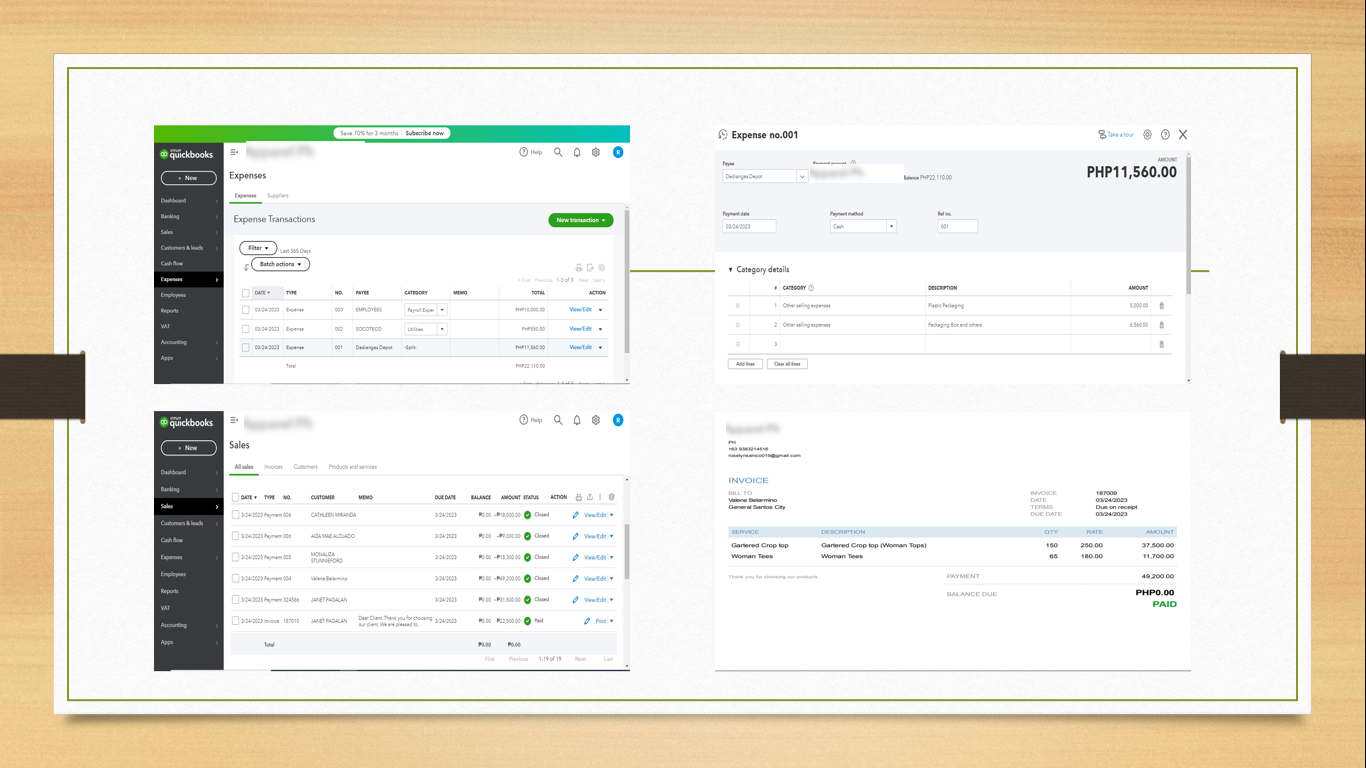Open the Products and services tab
This screenshot has width=1366, height=768.
(x=353, y=467)
